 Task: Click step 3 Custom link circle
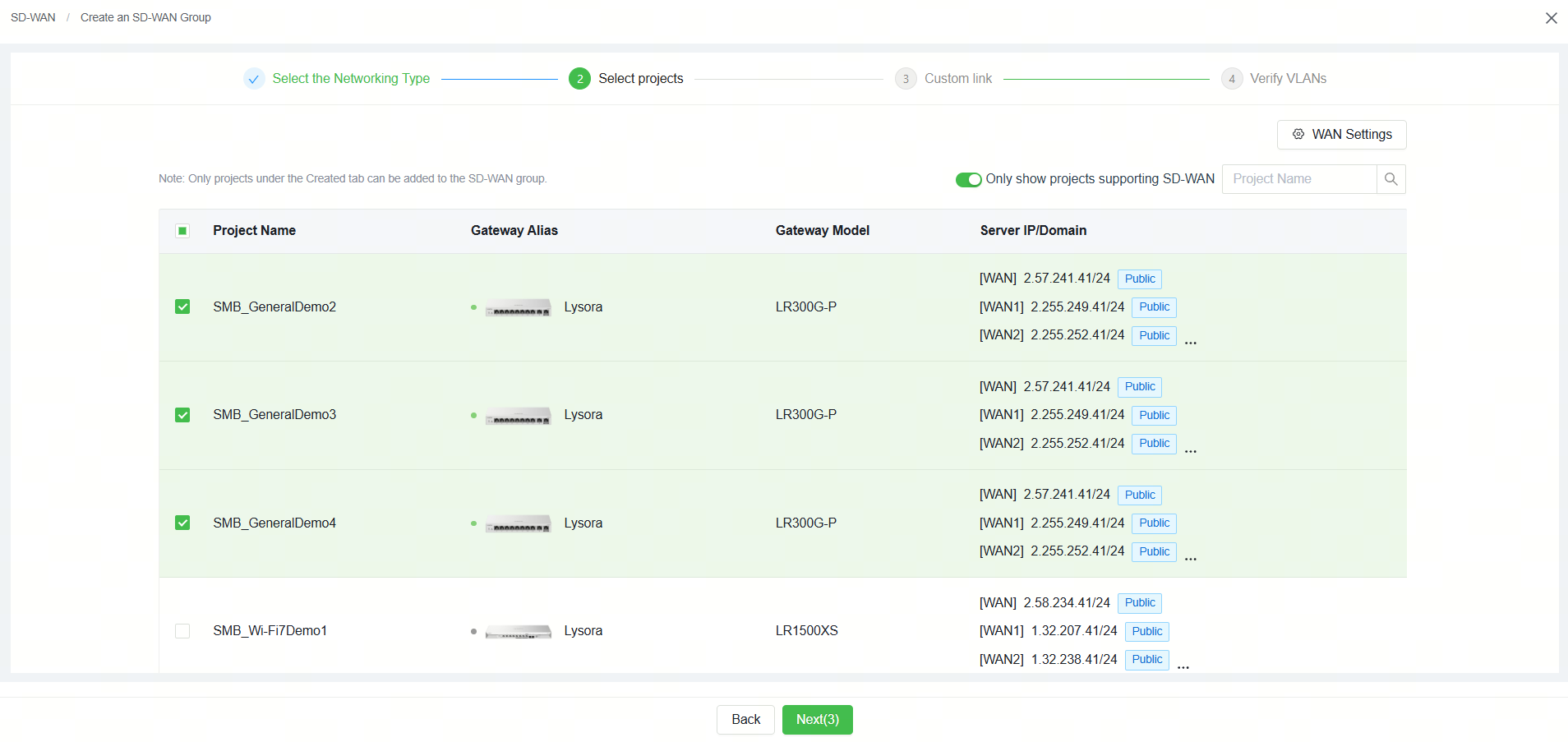pyautogui.click(x=906, y=79)
